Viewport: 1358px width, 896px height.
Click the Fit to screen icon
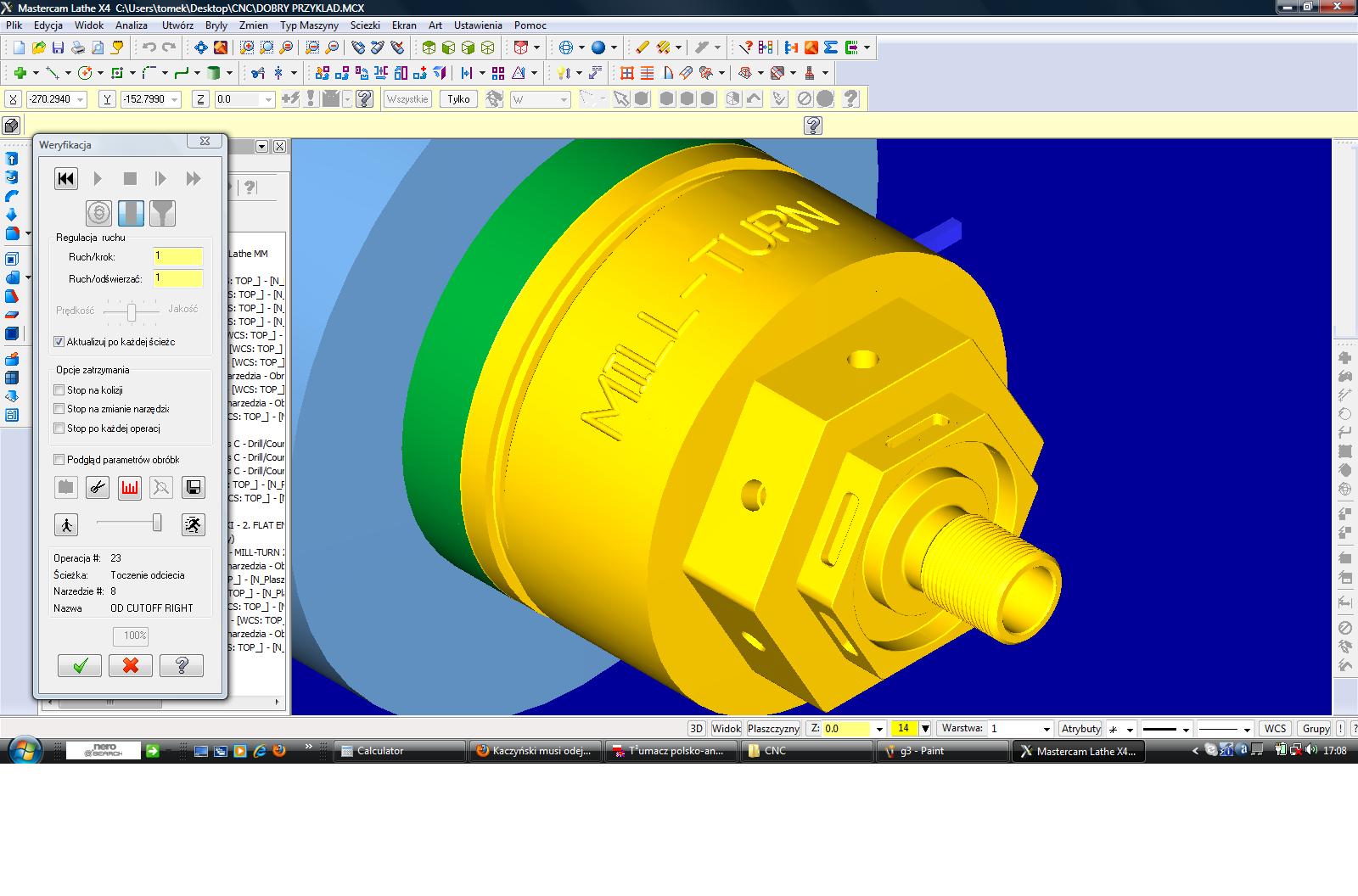201,48
